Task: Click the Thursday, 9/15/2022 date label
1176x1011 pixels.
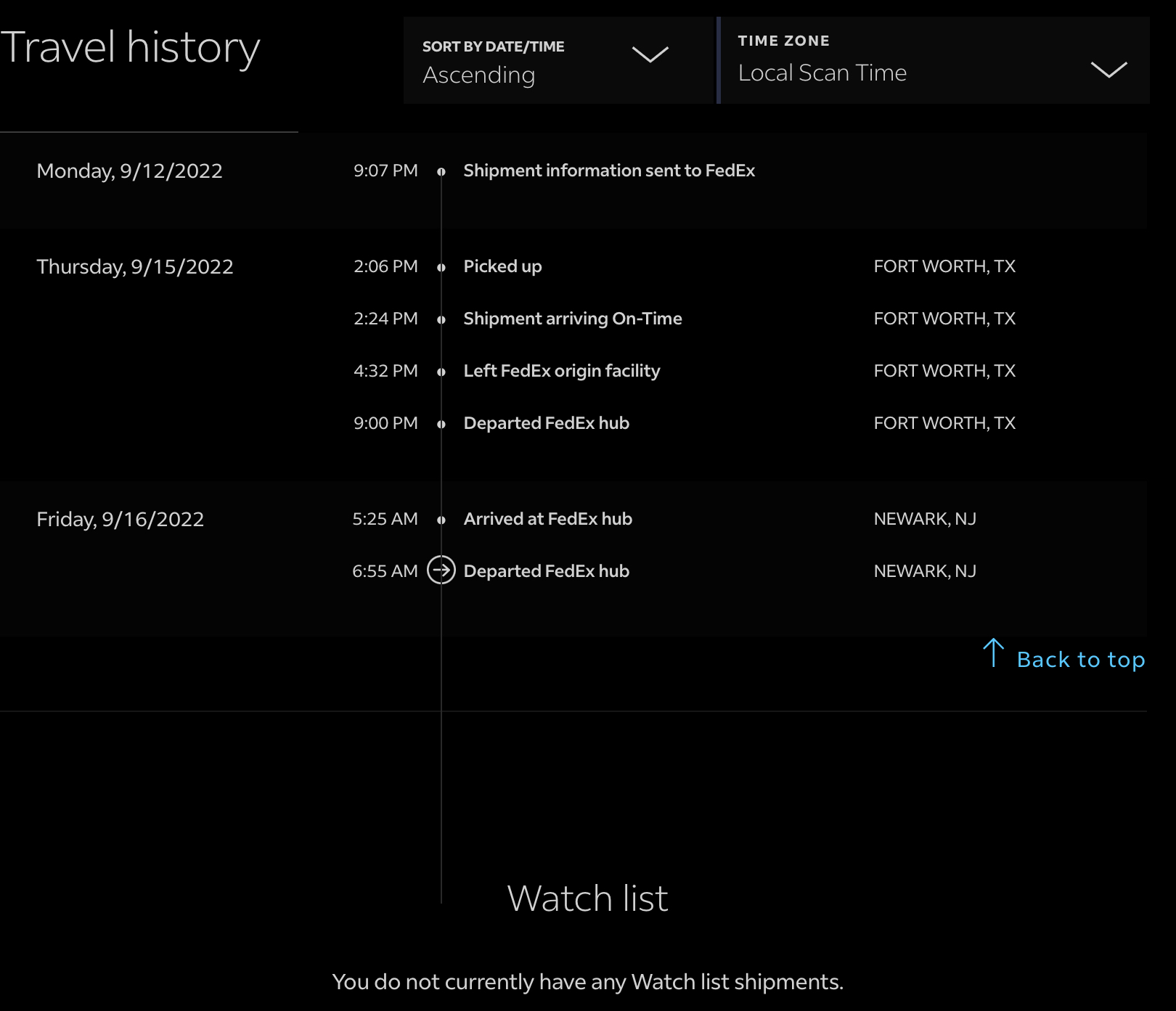Action: coord(135,267)
